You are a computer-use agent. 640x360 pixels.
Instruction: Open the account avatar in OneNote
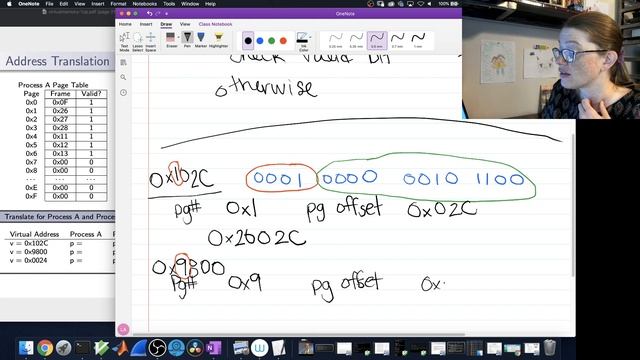click(123, 329)
